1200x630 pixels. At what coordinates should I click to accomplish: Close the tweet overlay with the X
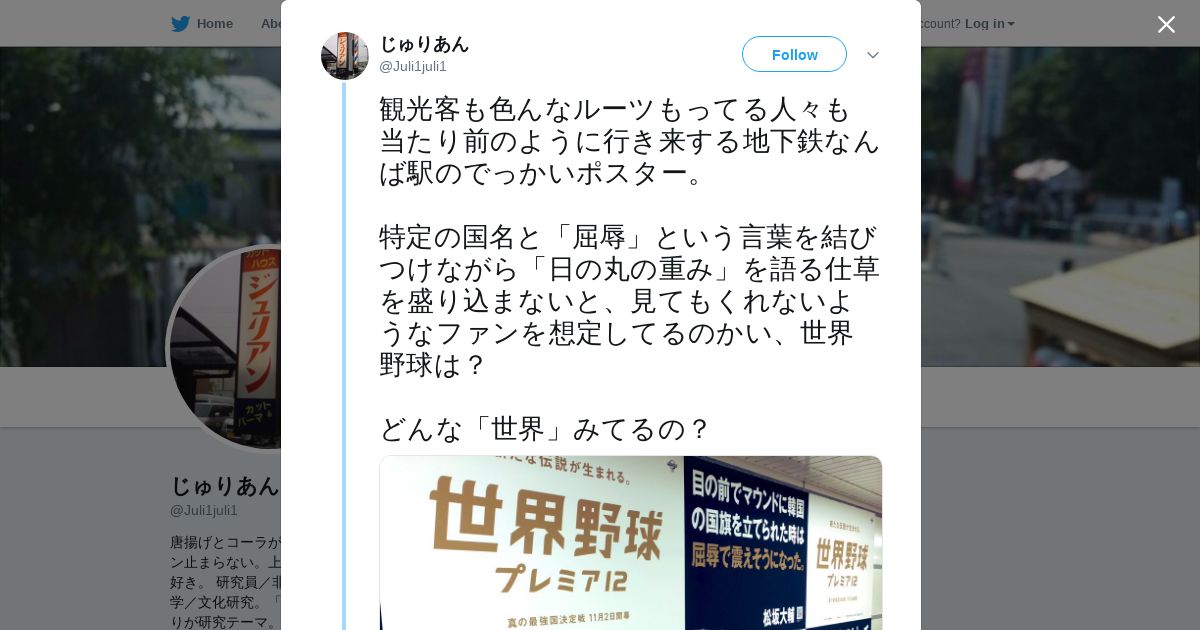pos(1166,24)
